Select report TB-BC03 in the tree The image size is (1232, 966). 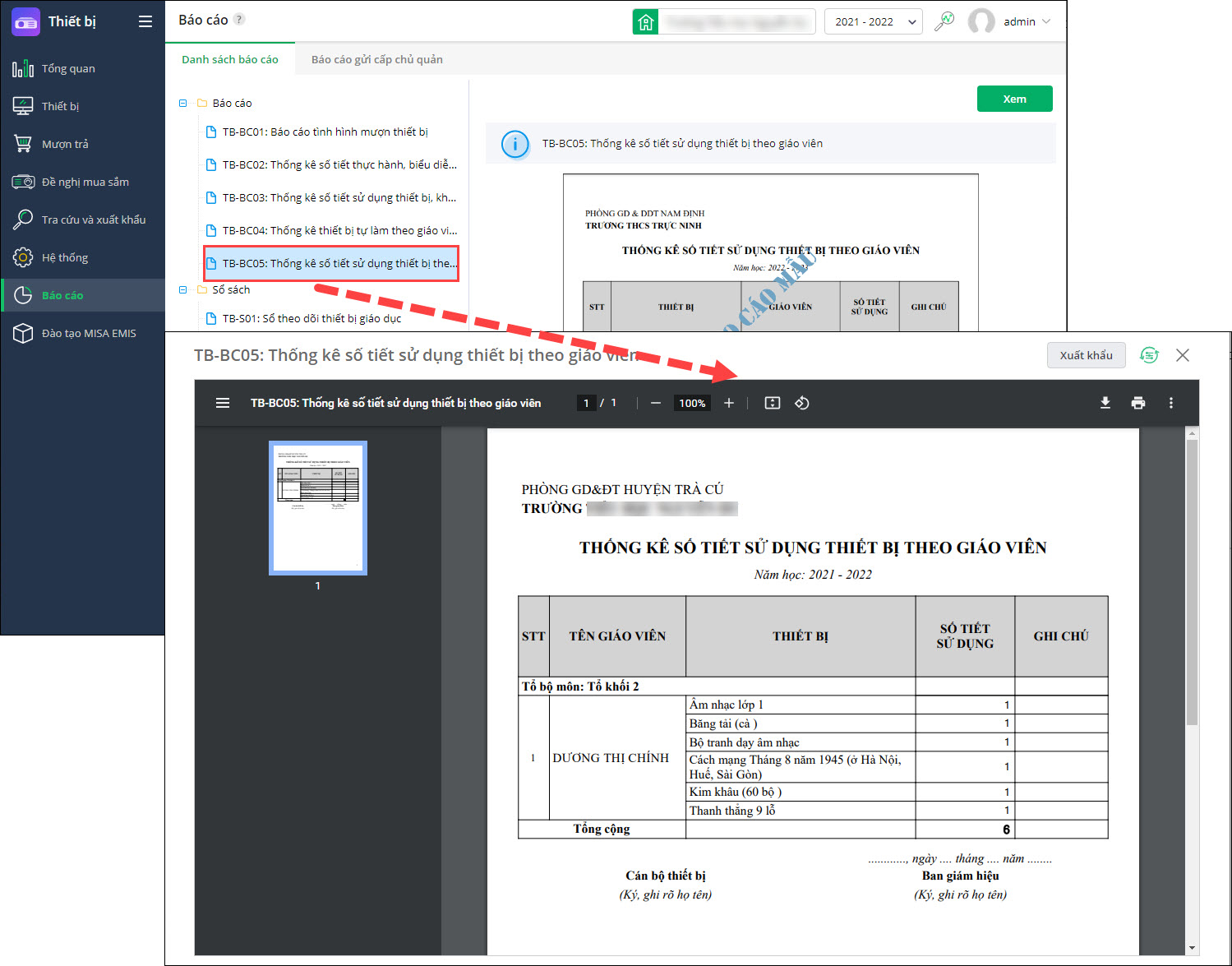[x=331, y=197]
